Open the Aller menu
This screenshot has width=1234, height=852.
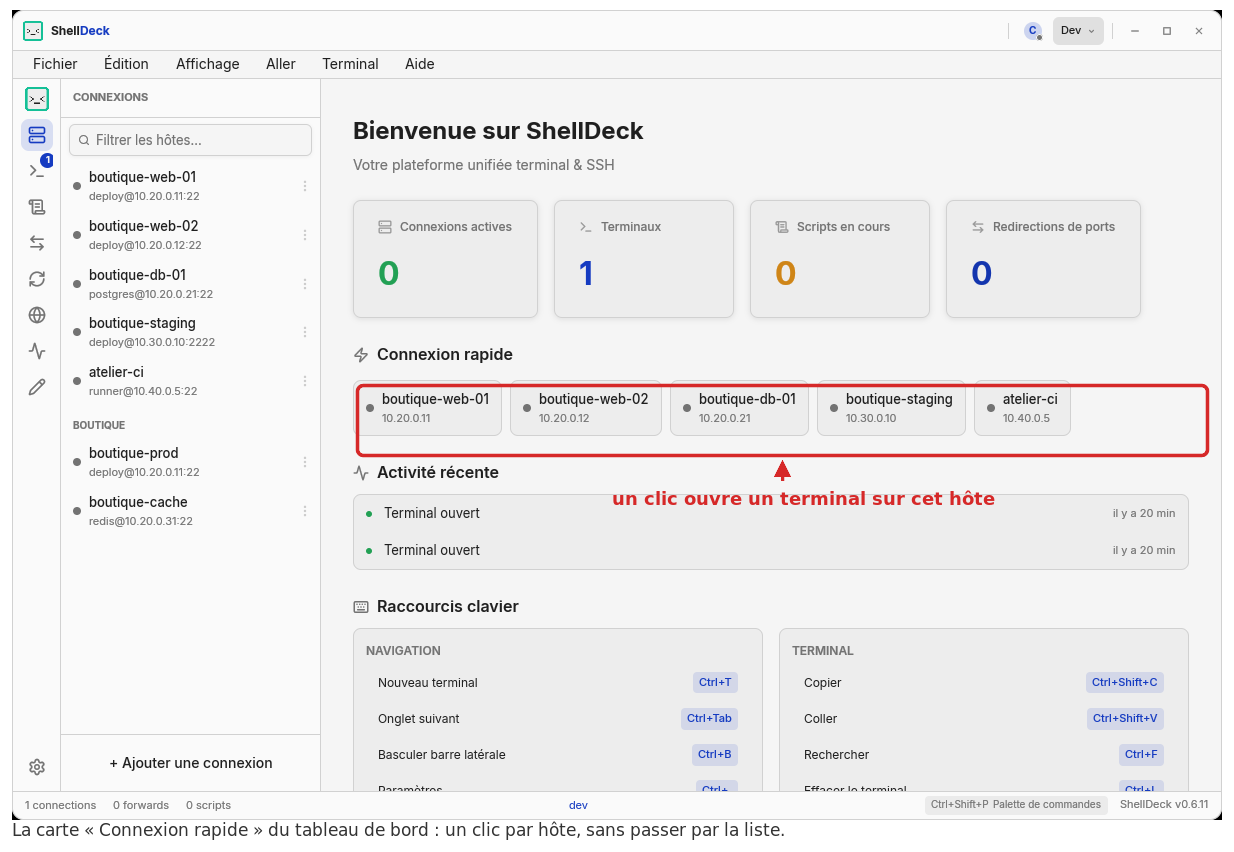(x=281, y=64)
